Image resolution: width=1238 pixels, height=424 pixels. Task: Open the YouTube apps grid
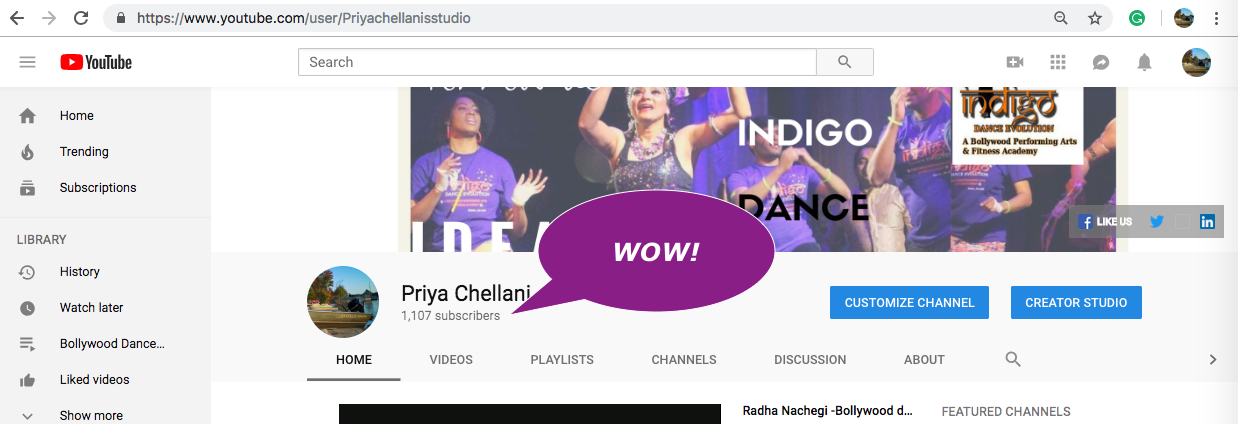pos(1058,62)
